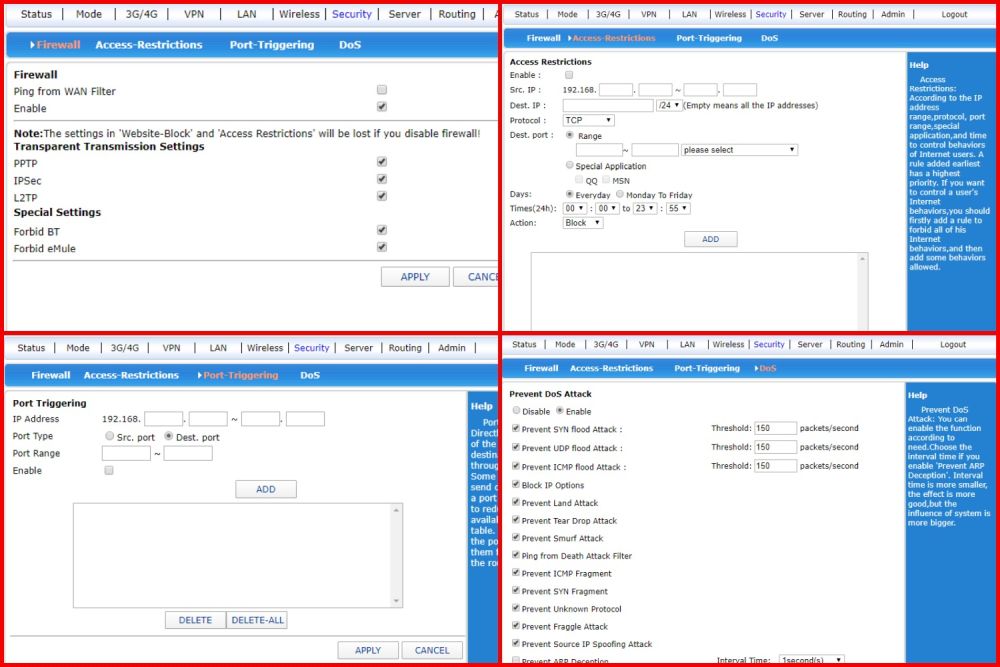Click the down arrow of the port triggering list scrollbar
This screenshot has width=1000, height=667.
[397, 600]
